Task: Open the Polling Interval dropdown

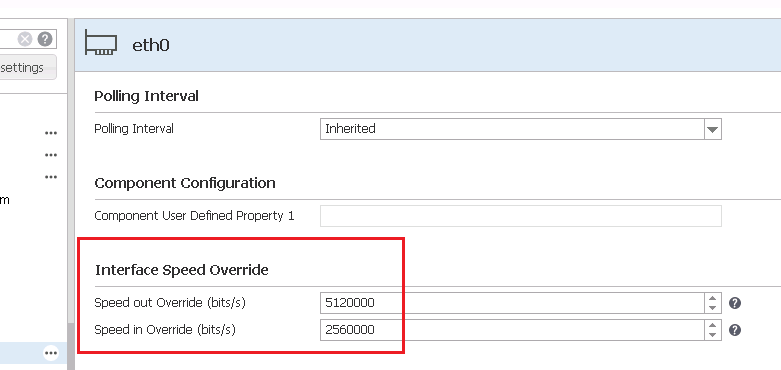Action: tap(713, 129)
